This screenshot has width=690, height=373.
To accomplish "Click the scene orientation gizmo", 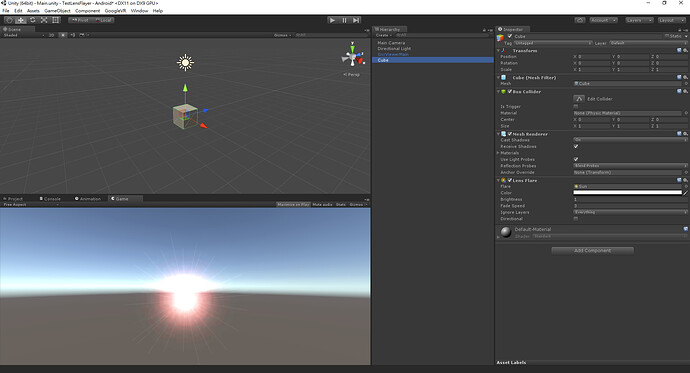I will [x=353, y=56].
